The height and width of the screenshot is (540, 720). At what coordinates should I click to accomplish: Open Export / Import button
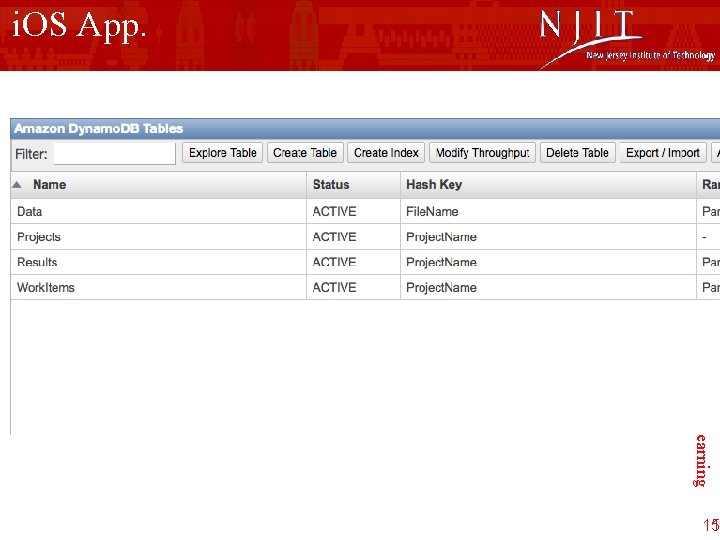point(663,153)
